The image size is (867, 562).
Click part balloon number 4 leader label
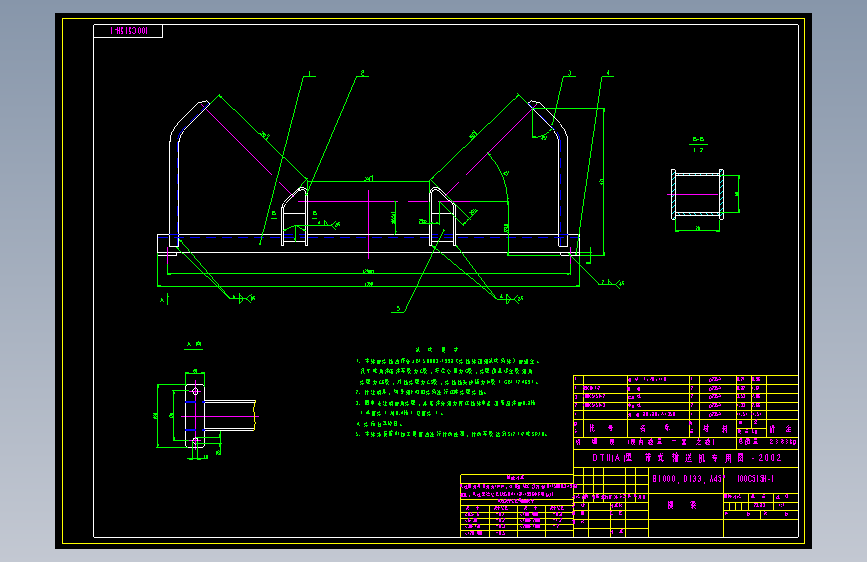coord(608,72)
